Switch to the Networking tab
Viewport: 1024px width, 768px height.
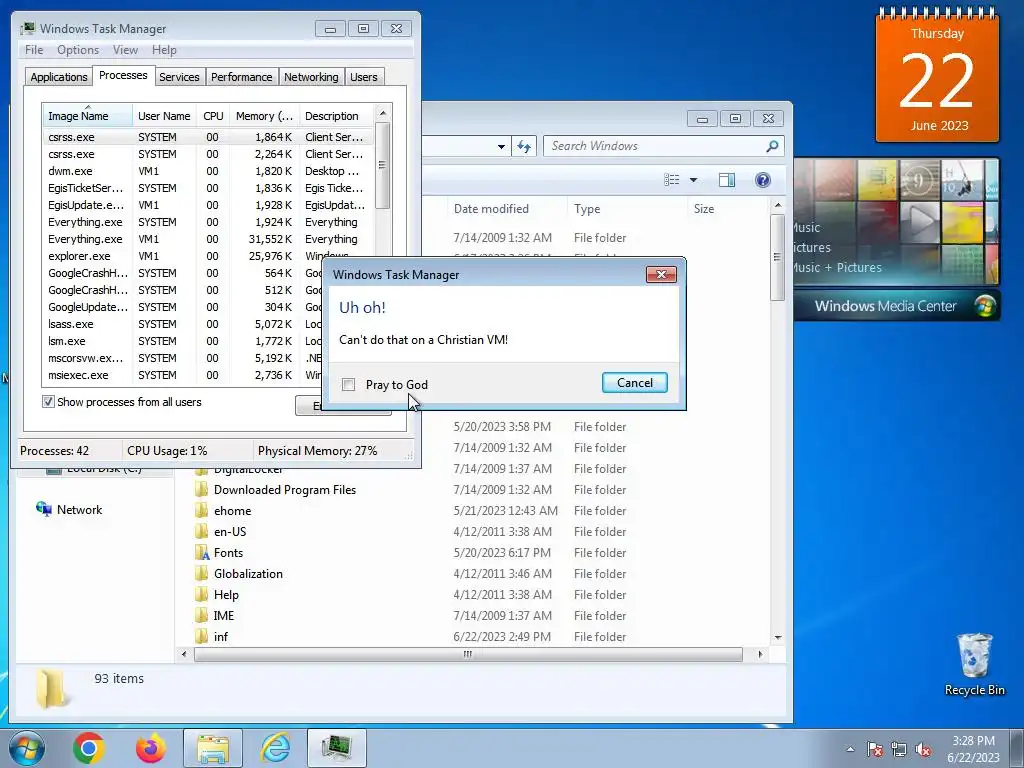click(x=311, y=76)
